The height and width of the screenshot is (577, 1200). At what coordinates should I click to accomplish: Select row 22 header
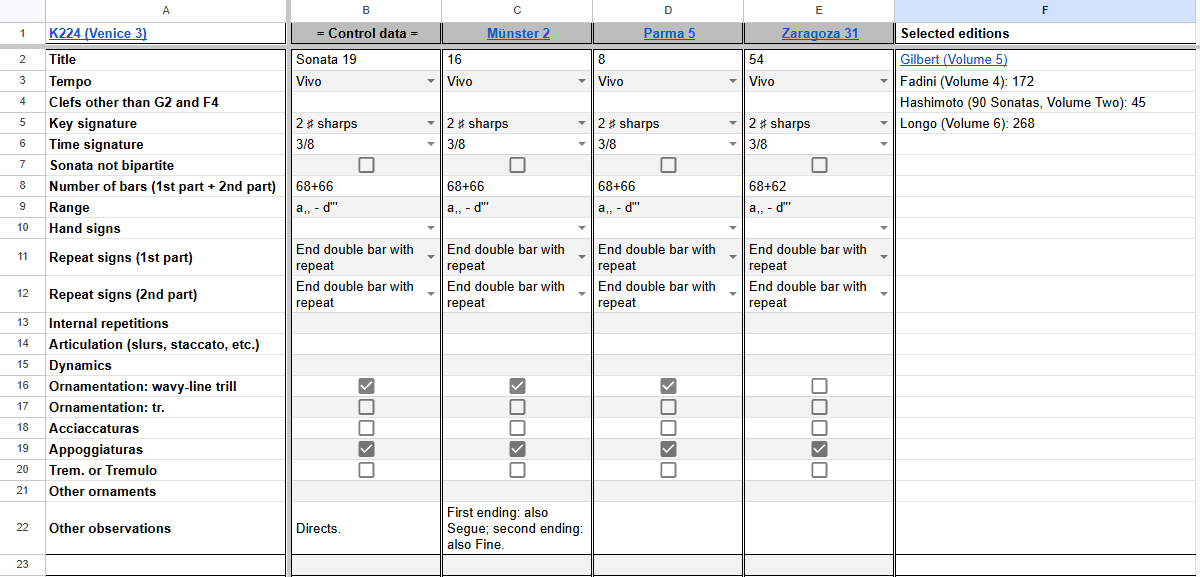22,528
